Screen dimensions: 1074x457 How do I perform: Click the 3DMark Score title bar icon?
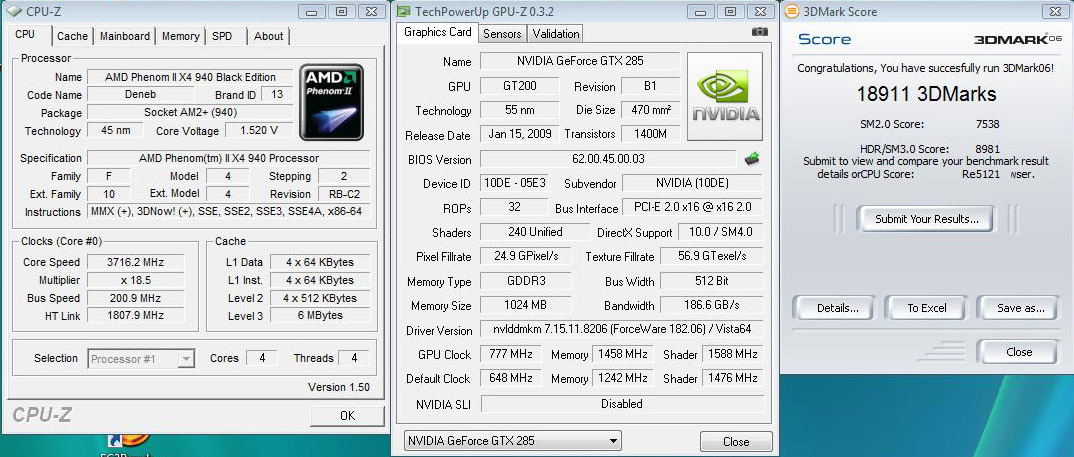coord(792,11)
